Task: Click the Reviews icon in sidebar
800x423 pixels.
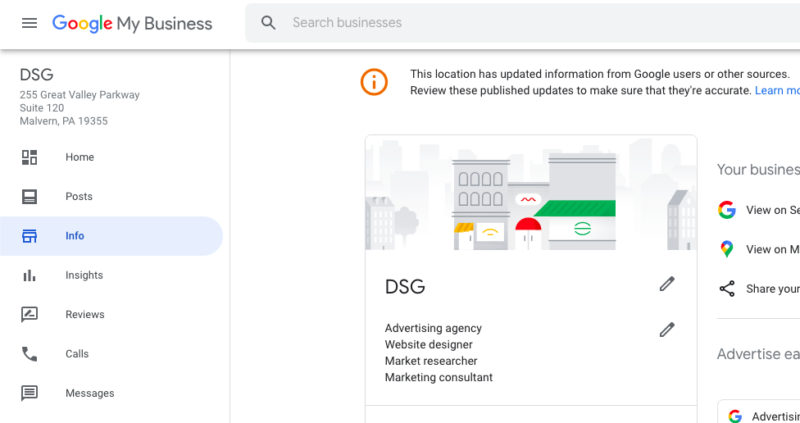Action: pos(29,314)
